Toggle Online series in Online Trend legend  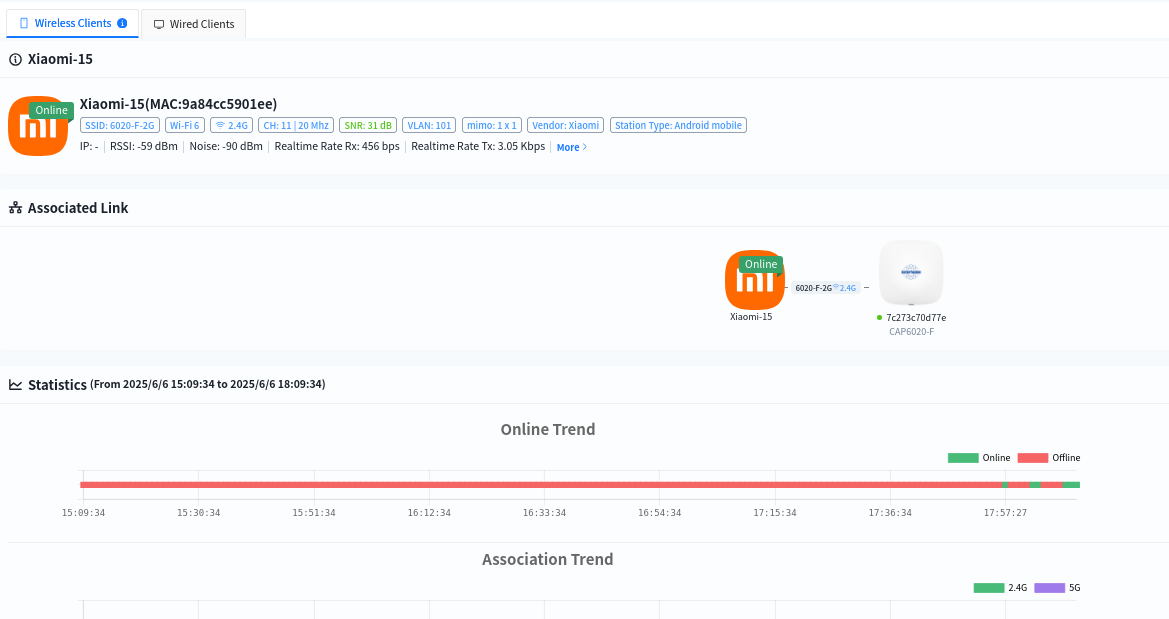coord(979,458)
